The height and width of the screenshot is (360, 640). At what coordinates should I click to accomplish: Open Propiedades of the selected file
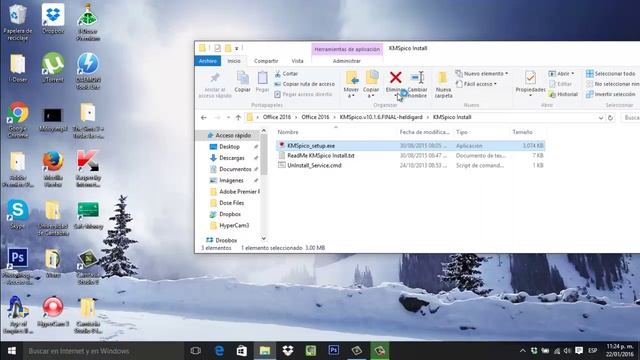pos(530,84)
